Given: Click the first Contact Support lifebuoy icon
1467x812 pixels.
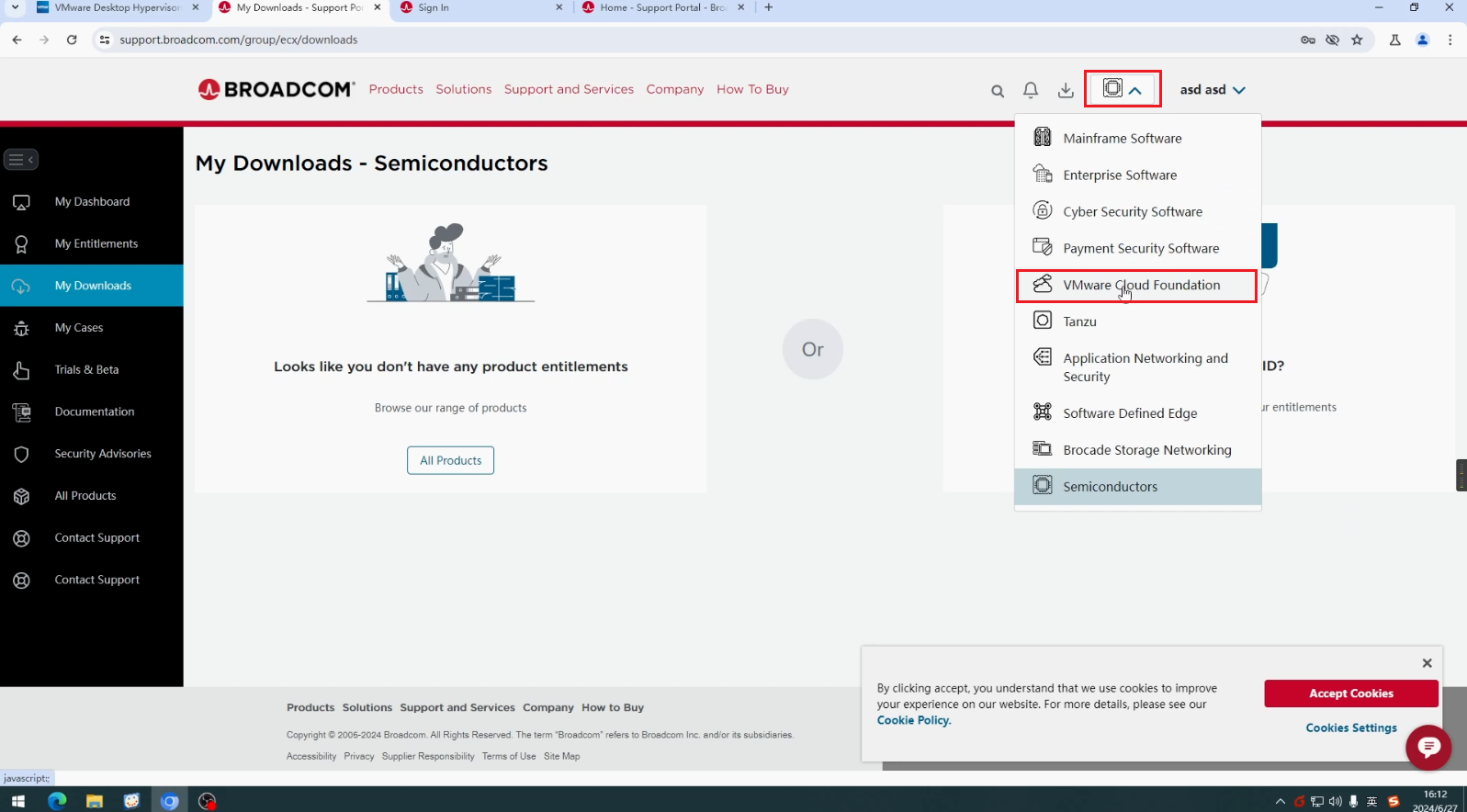Looking at the screenshot, I should 21,538.
